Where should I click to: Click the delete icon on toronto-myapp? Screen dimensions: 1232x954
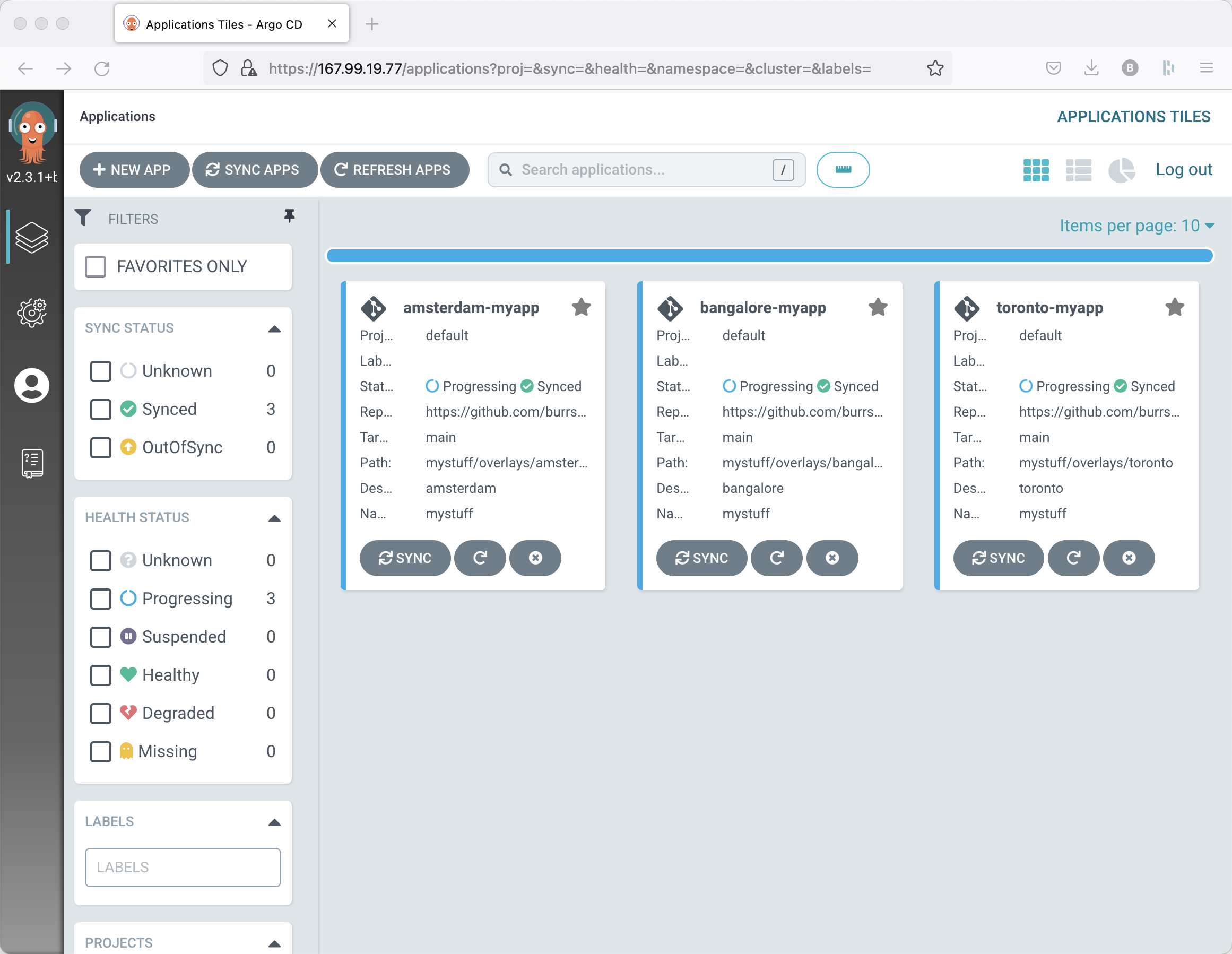(1128, 558)
